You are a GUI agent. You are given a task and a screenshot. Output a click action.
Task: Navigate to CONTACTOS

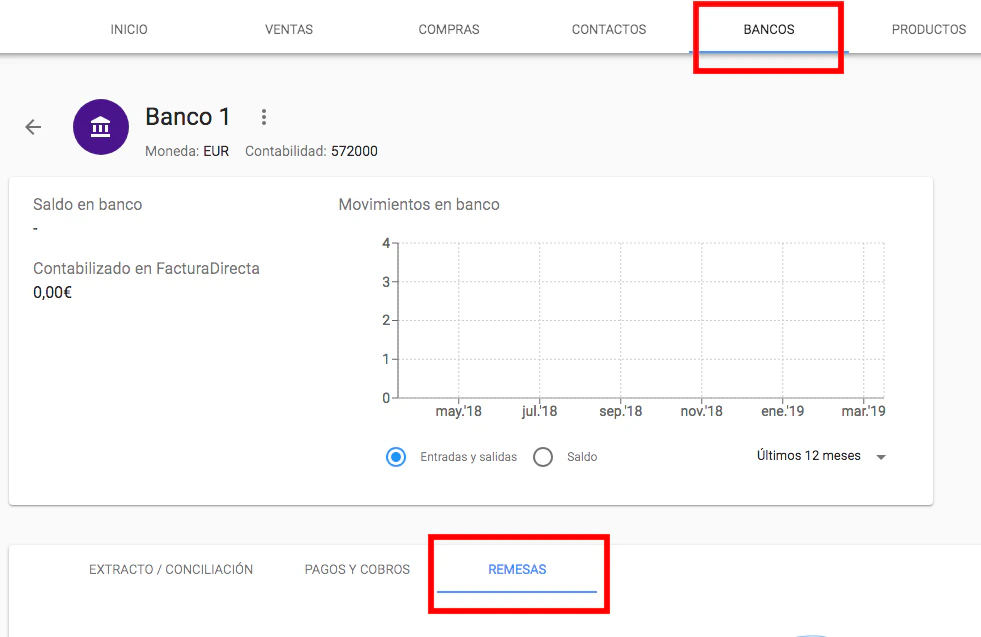[x=609, y=29]
